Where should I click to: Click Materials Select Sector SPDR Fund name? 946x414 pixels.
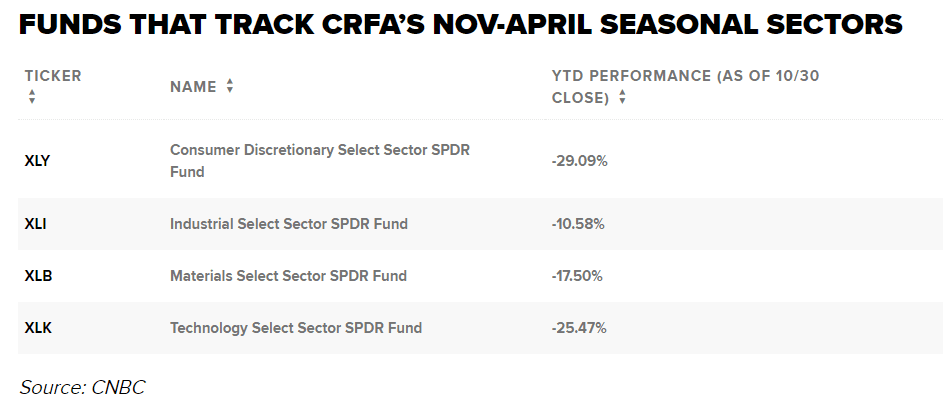288,276
